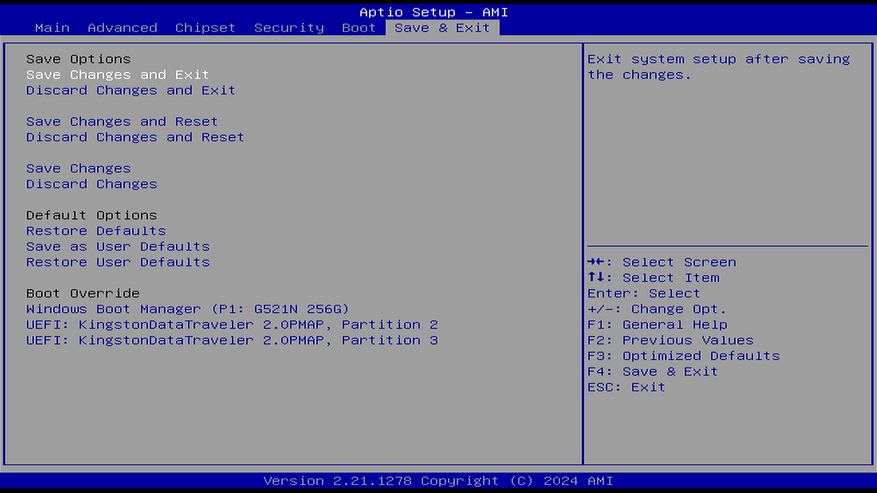The width and height of the screenshot is (877, 493).
Task: Click the 'F4: Save & Exit' hint
Action: (x=653, y=372)
